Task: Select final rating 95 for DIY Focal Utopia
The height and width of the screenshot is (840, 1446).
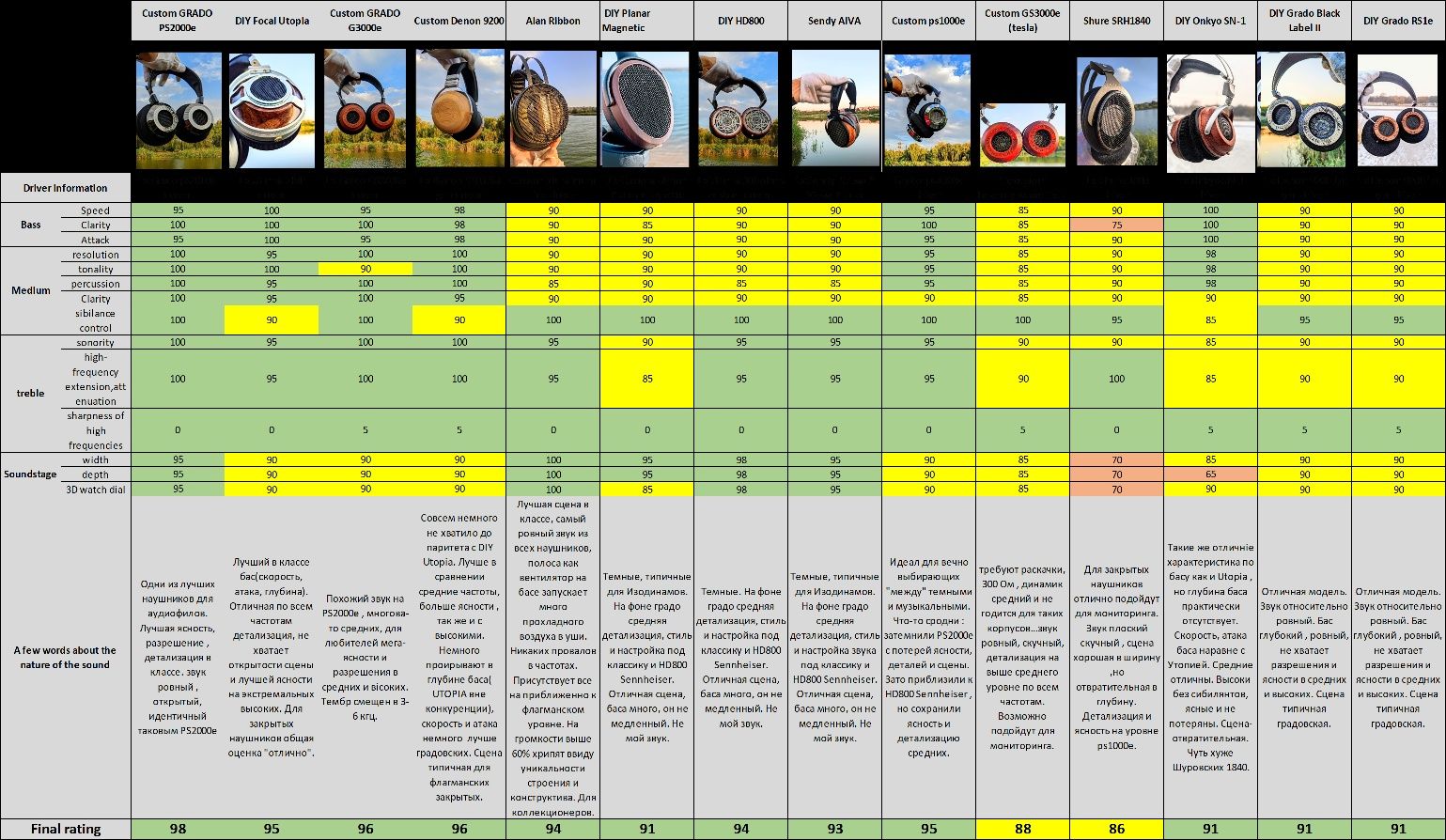Action: click(x=272, y=829)
